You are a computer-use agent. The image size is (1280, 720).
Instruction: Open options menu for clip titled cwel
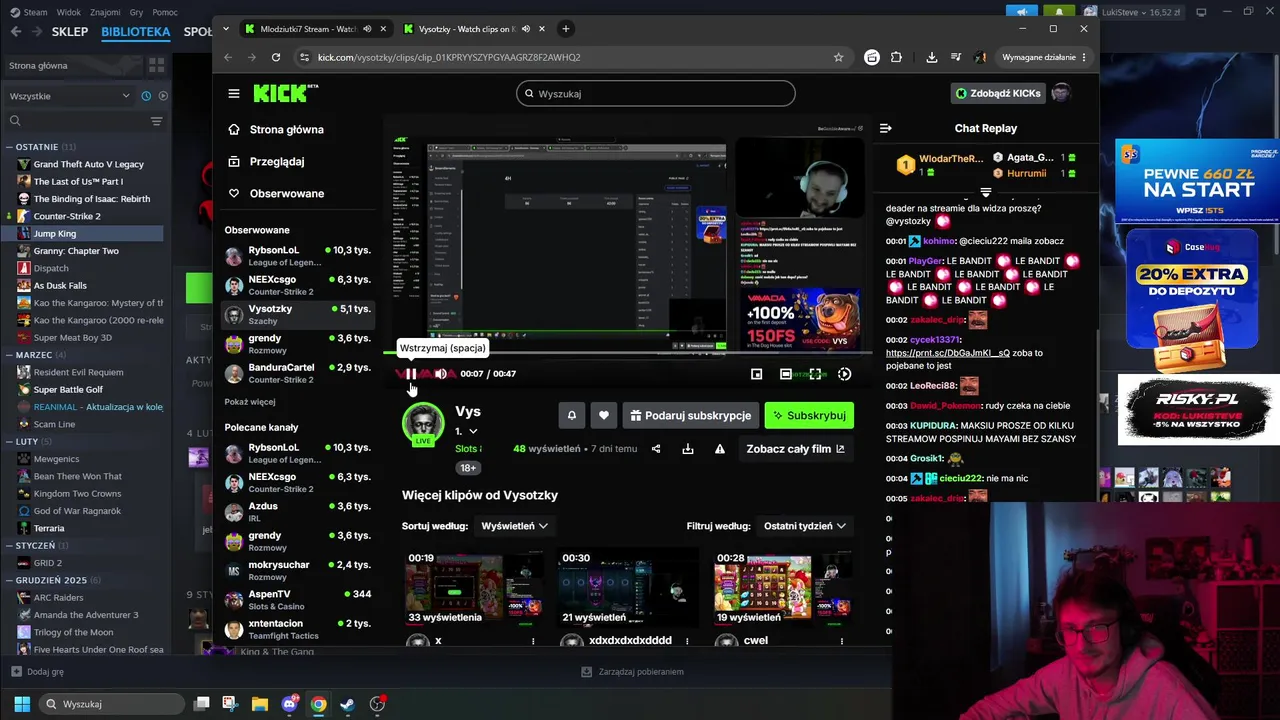coord(842,641)
